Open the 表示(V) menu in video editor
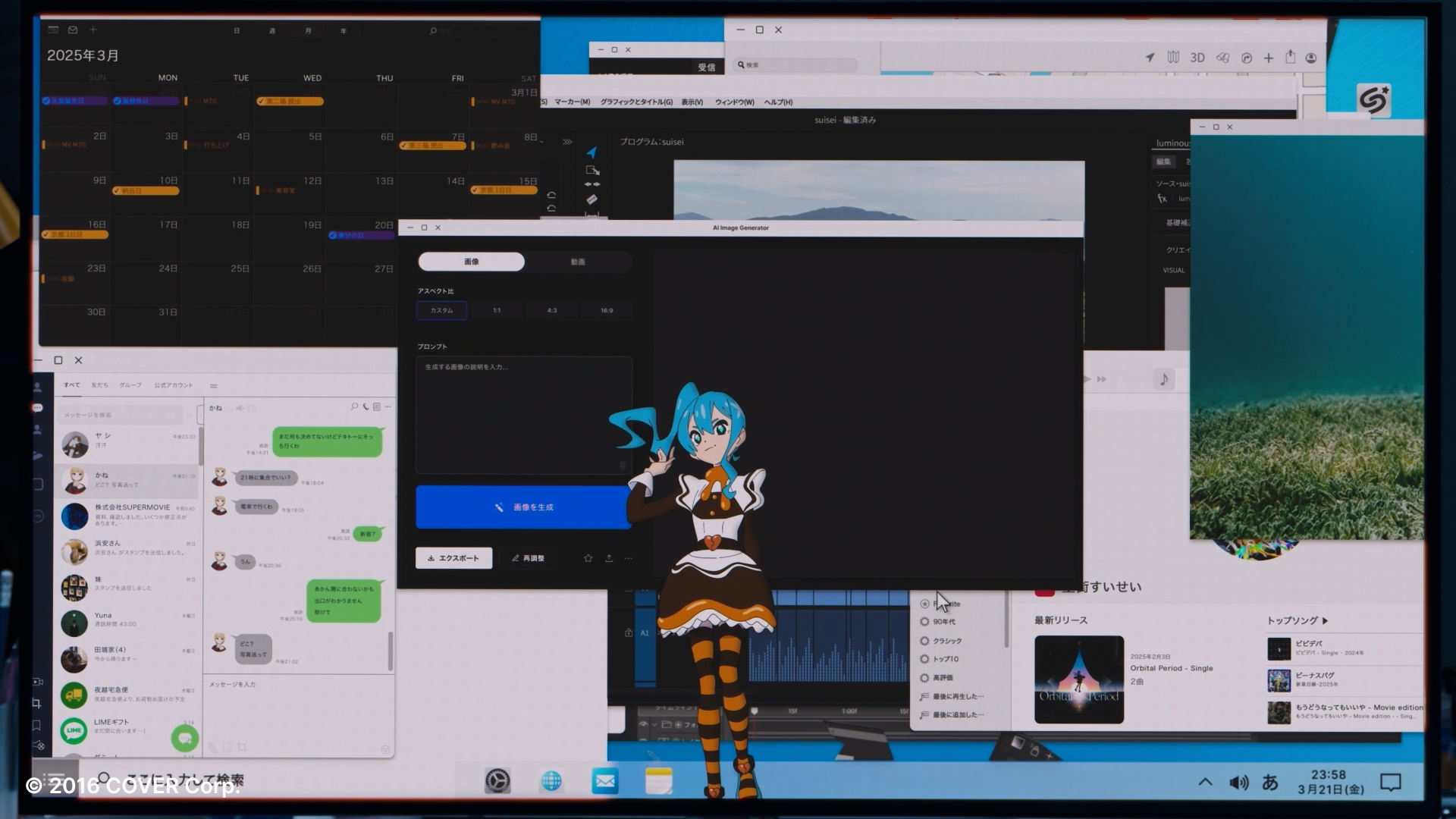The height and width of the screenshot is (819, 1456). [x=692, y=102]
